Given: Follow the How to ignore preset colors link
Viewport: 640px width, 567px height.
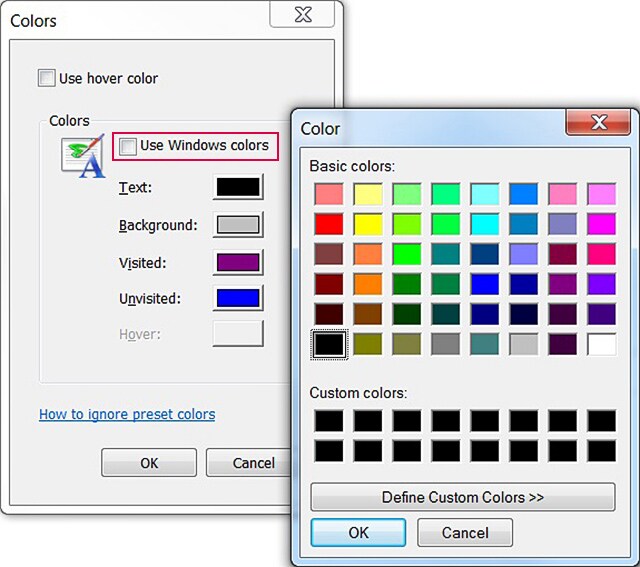Looking at the screenshot, I should click(x=127, y=414).
